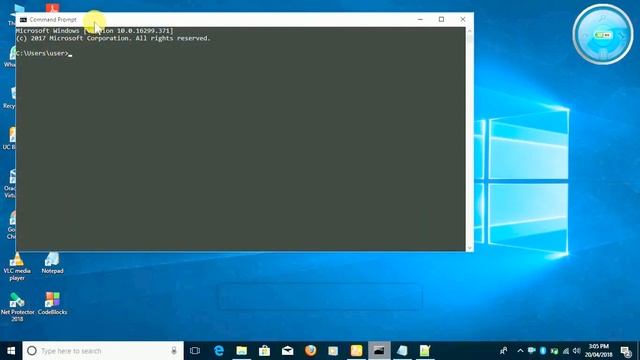Image resolution: width=640 pixels, height=360 pixels.
Task: Click the taskbar search box
Action: pos(103,351)
